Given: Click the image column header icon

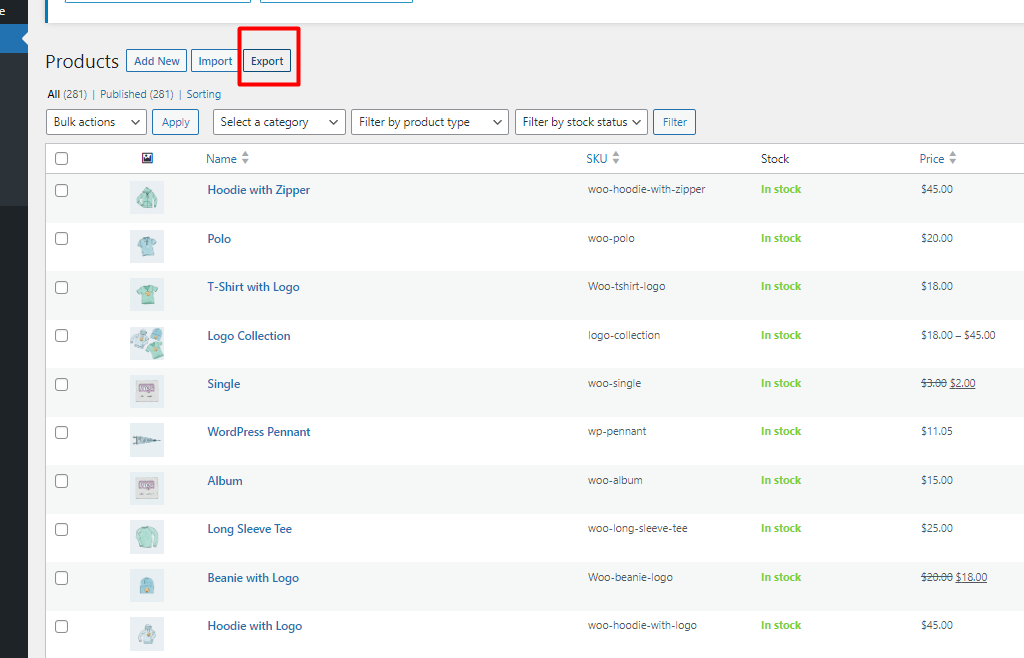Looking at the screenshot, I should tap(147, 158).
